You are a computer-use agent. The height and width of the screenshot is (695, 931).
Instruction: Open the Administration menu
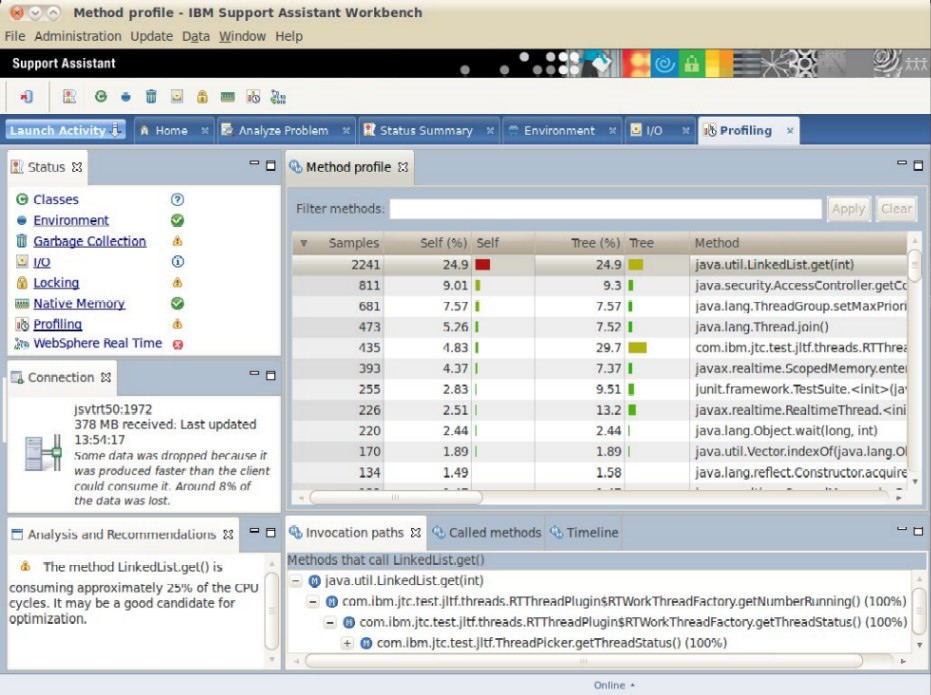point(78,36)
